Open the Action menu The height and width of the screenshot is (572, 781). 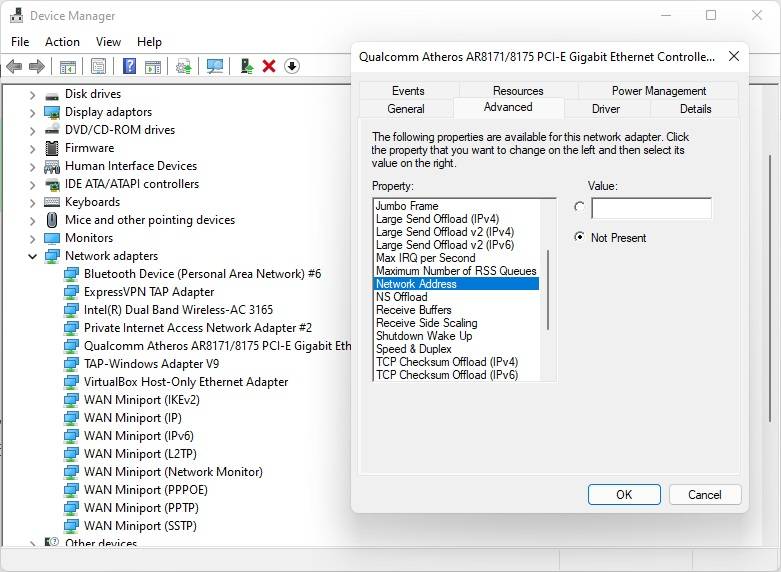62,42
